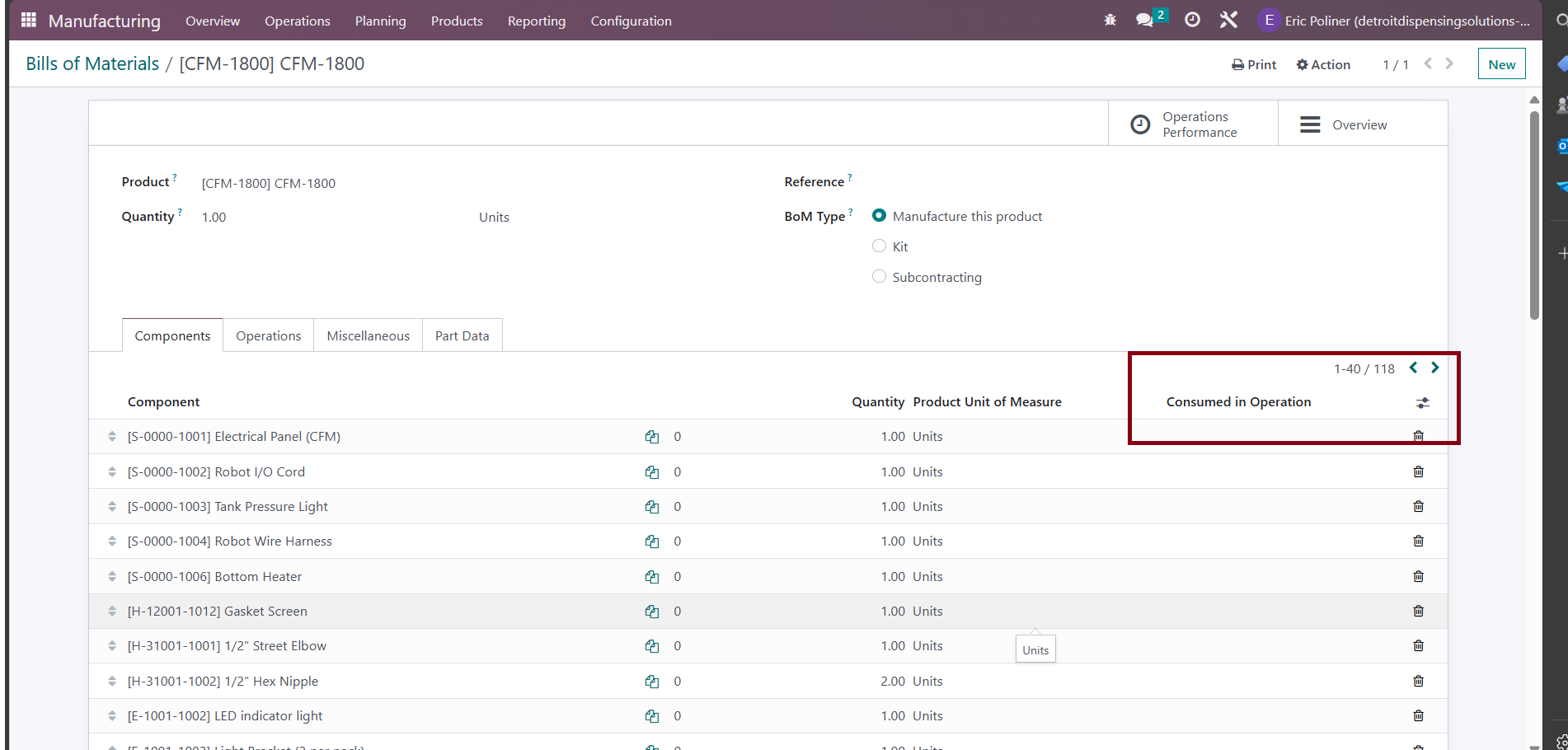The image size is (1568, 750).
Task: Click the Print button
Action: coord(1254,64)
